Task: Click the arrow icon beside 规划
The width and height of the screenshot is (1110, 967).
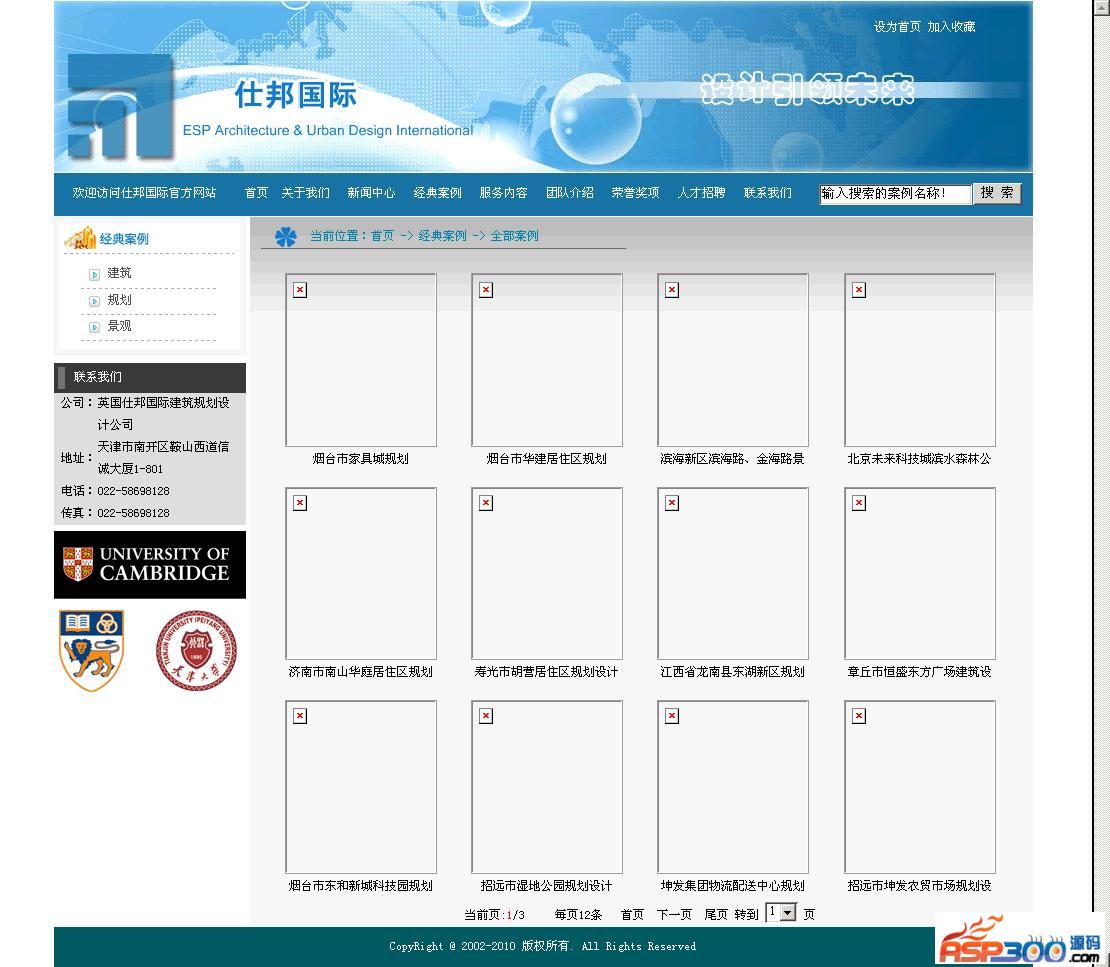Action: (x=94, y=301)
